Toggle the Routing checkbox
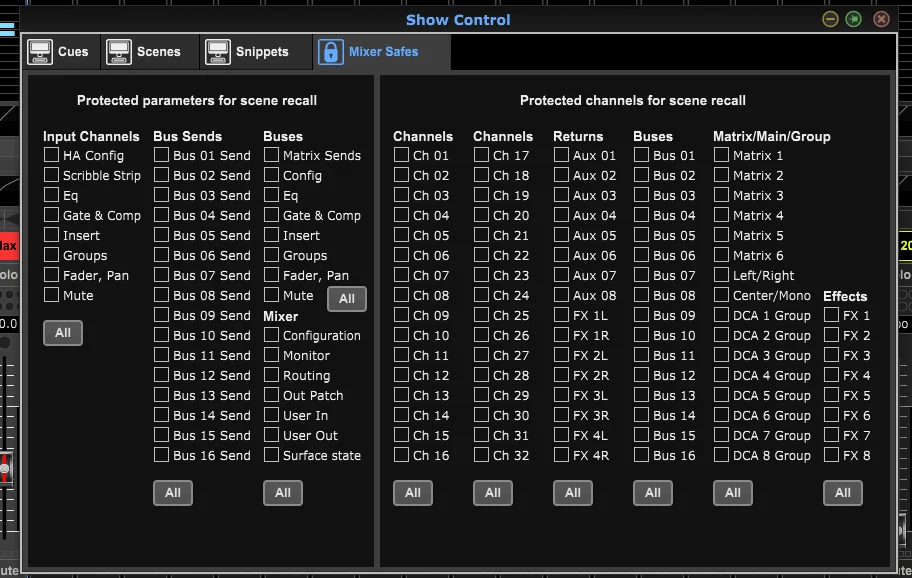The width and height of the screenshot is (912, 578). click(271, 375)
